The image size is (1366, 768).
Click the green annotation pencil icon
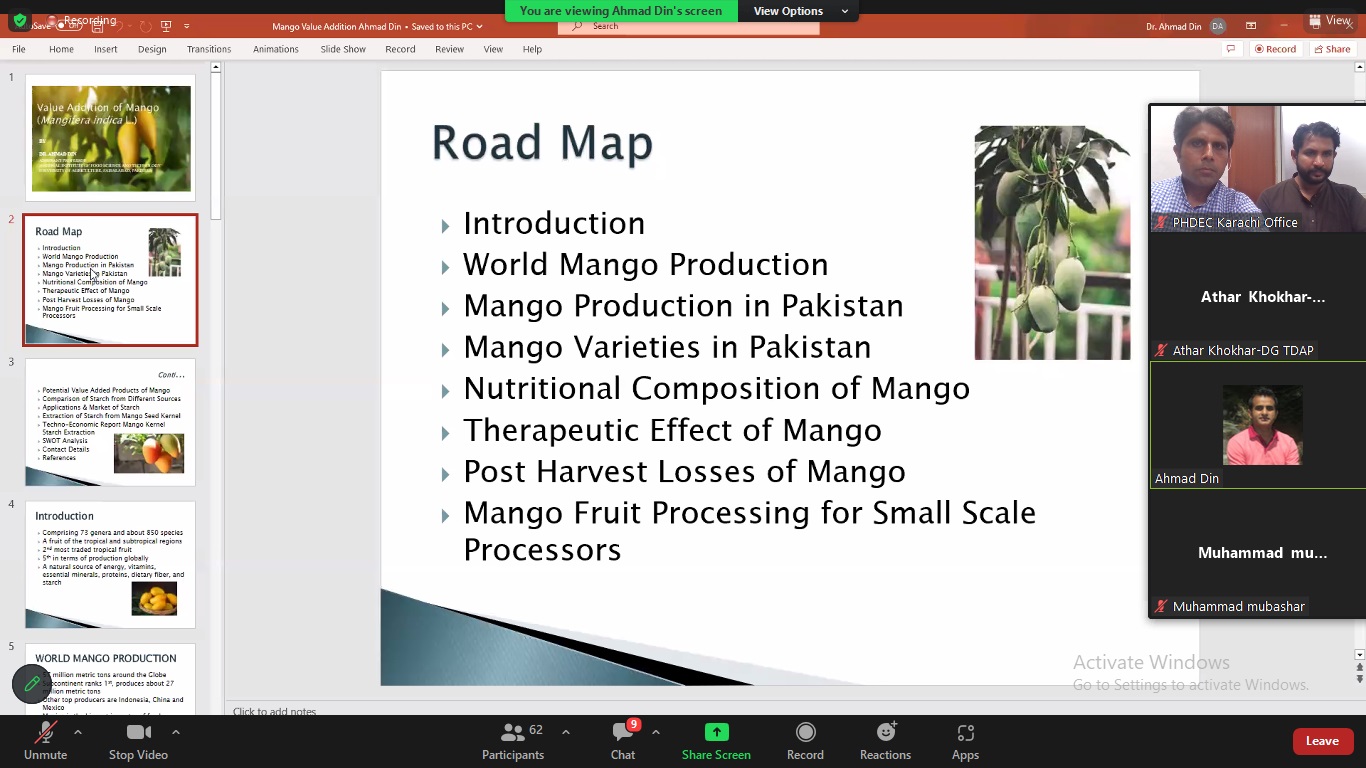[32, 684]
